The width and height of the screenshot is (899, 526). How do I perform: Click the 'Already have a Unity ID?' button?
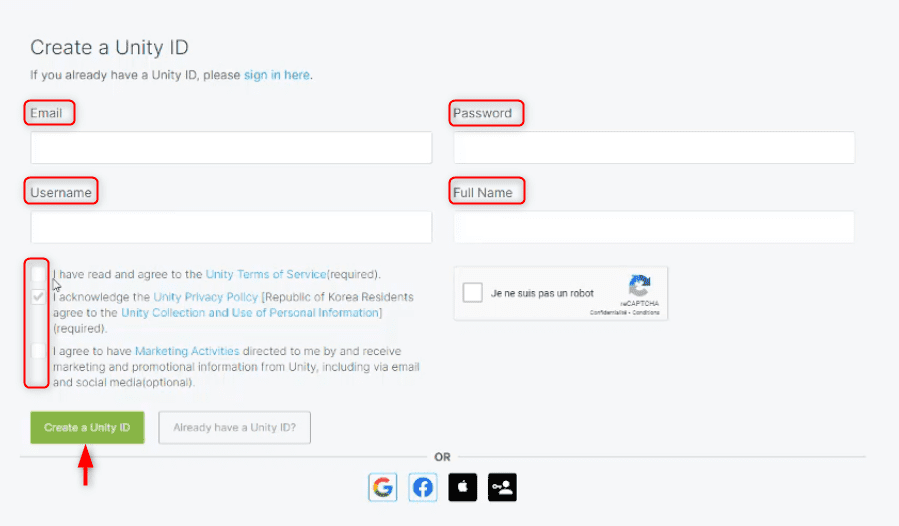pos(234,427)
